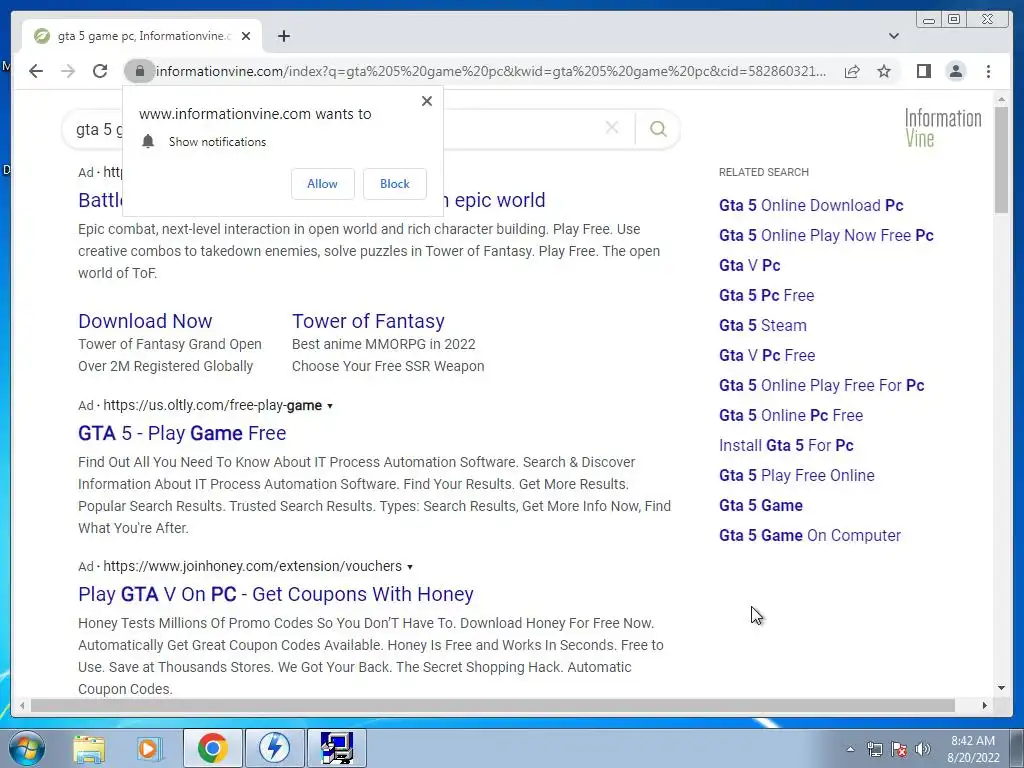Open volume speaker tray icon
Screen dimensions: 1024x768
point(922,749)
